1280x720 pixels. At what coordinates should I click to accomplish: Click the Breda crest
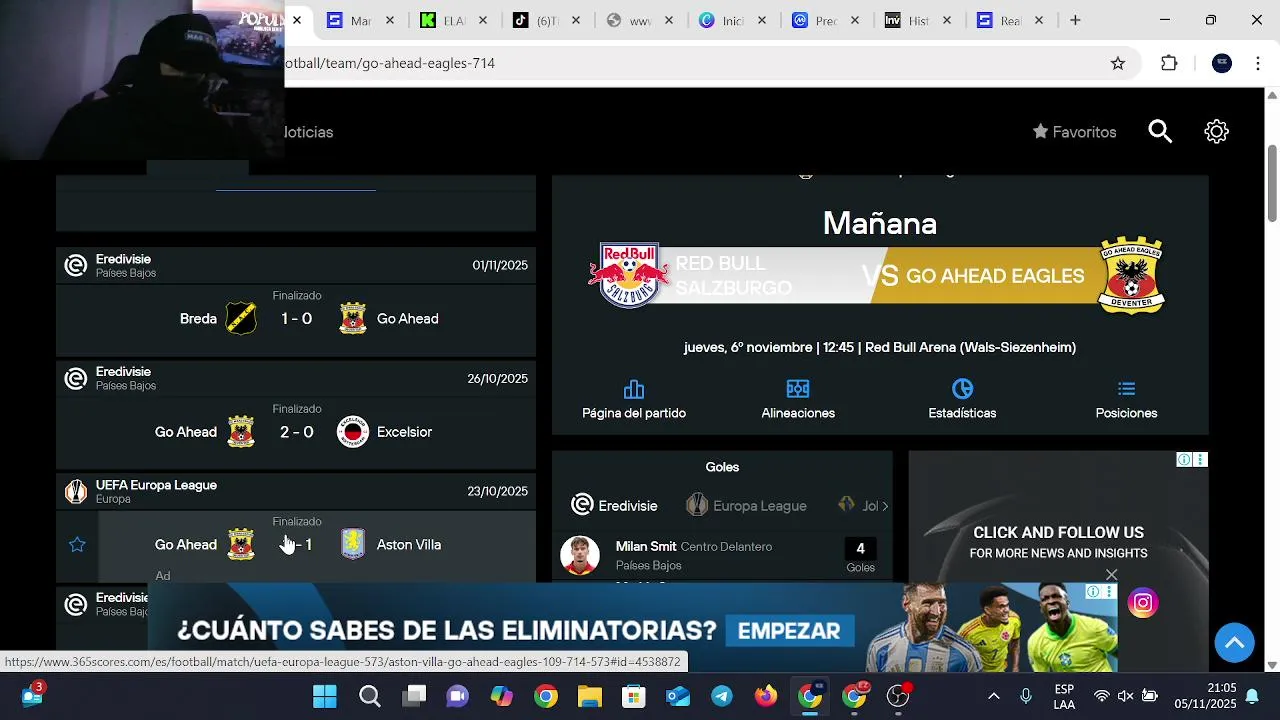click(x=241, y=319)
